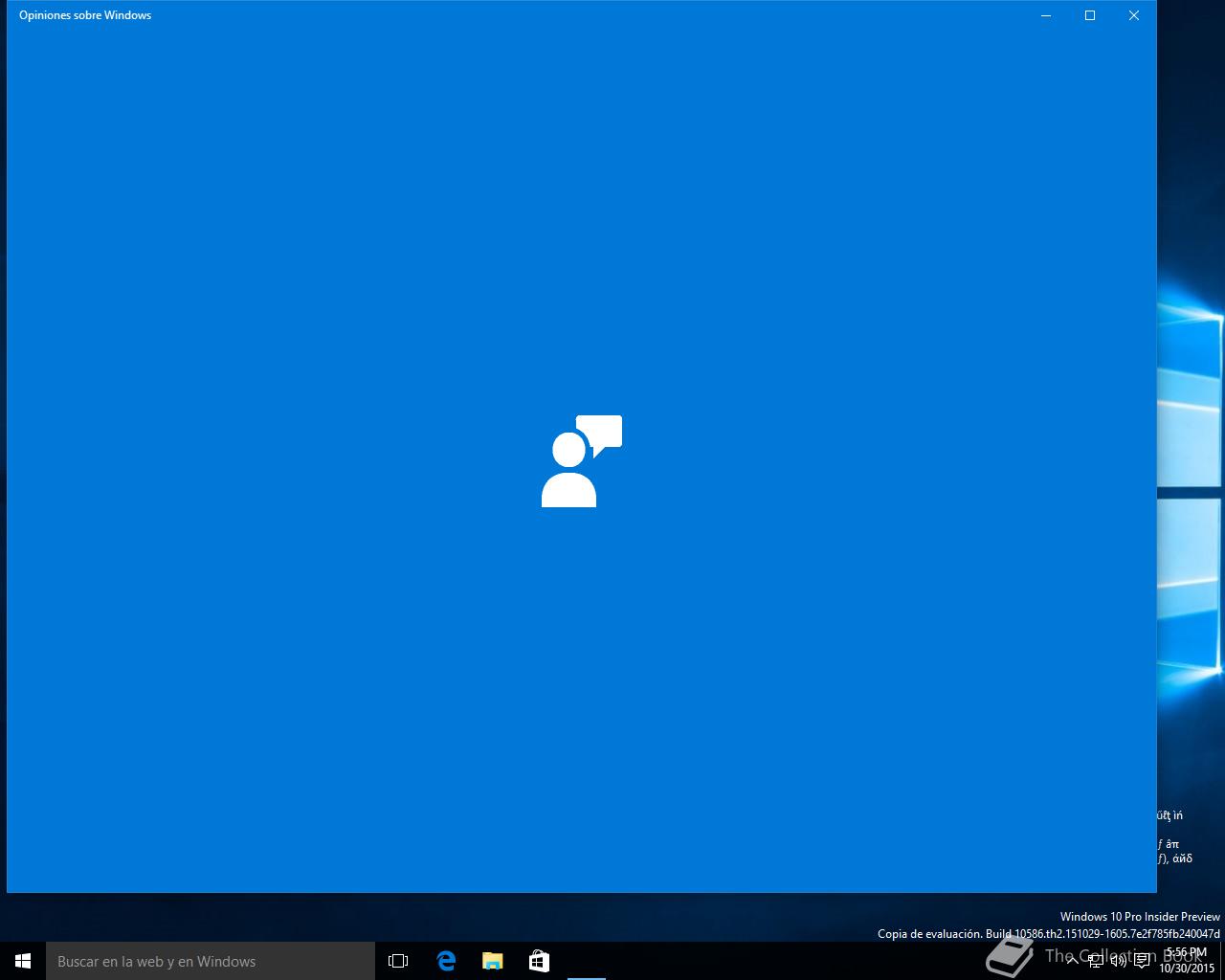Open the Action Center notifications icon
The width and height of the screenshot is (1225, 980).
coord(1142,961)
